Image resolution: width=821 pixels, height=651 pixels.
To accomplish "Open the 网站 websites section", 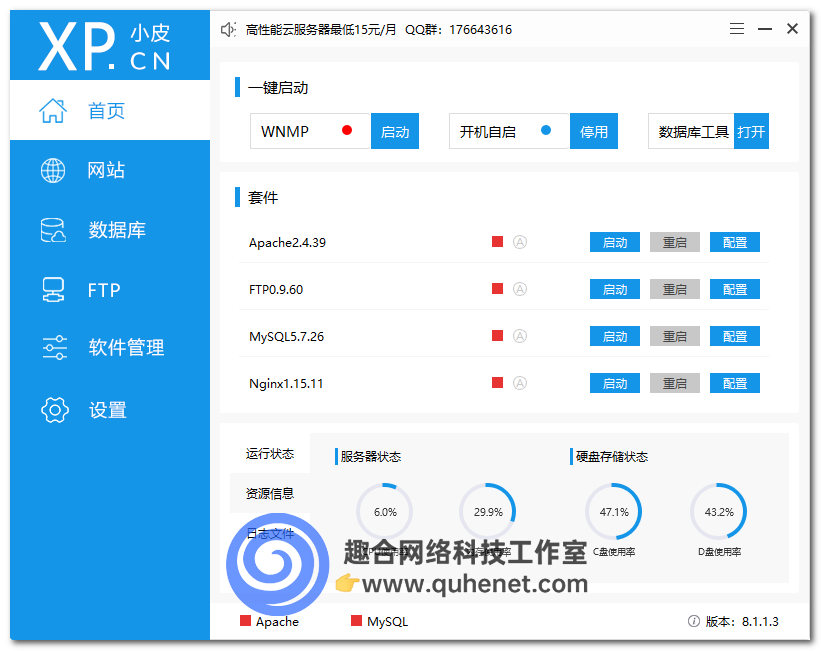I will (110, 170).
